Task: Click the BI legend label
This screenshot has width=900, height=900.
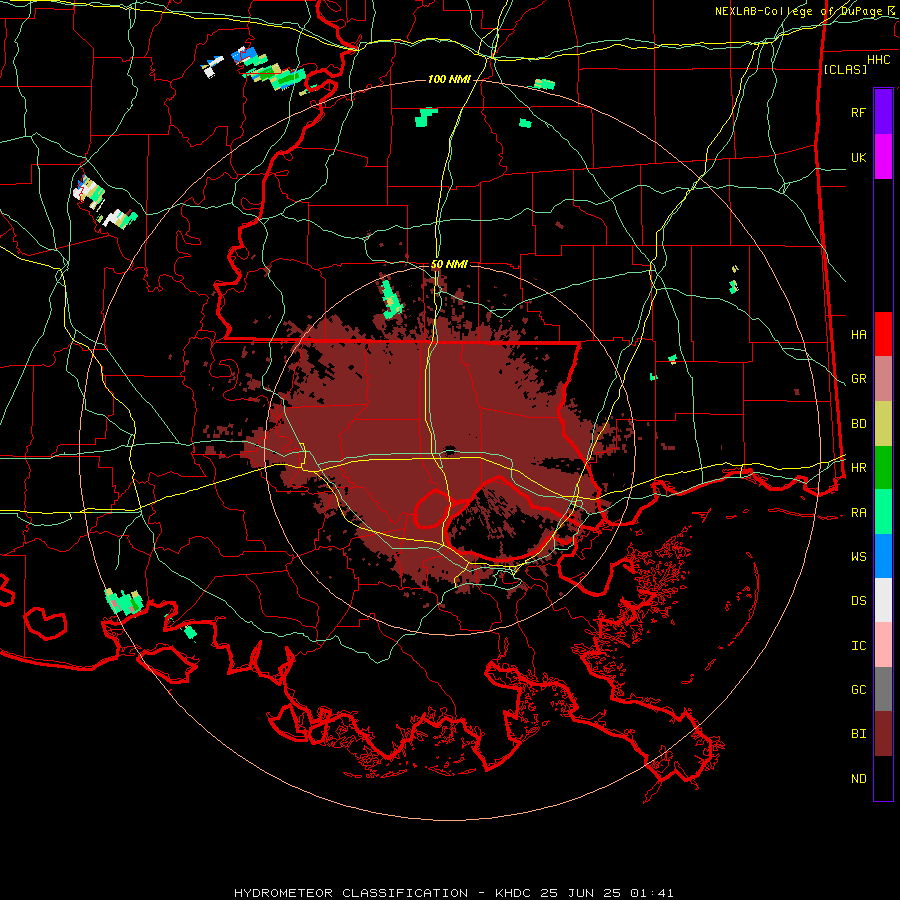Action: coord(859,734)
